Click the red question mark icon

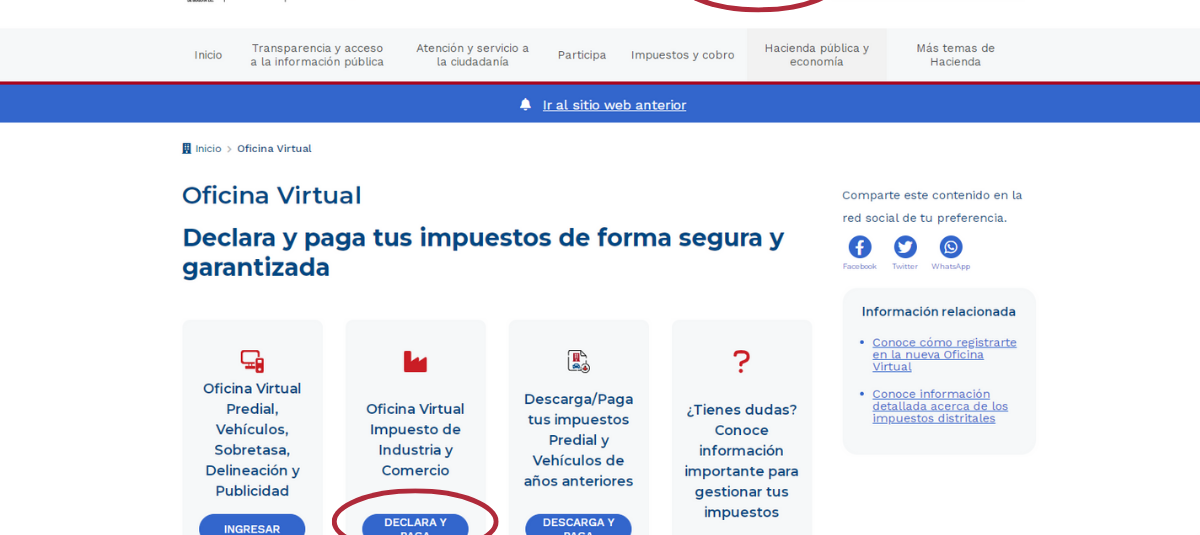[741, 361]
